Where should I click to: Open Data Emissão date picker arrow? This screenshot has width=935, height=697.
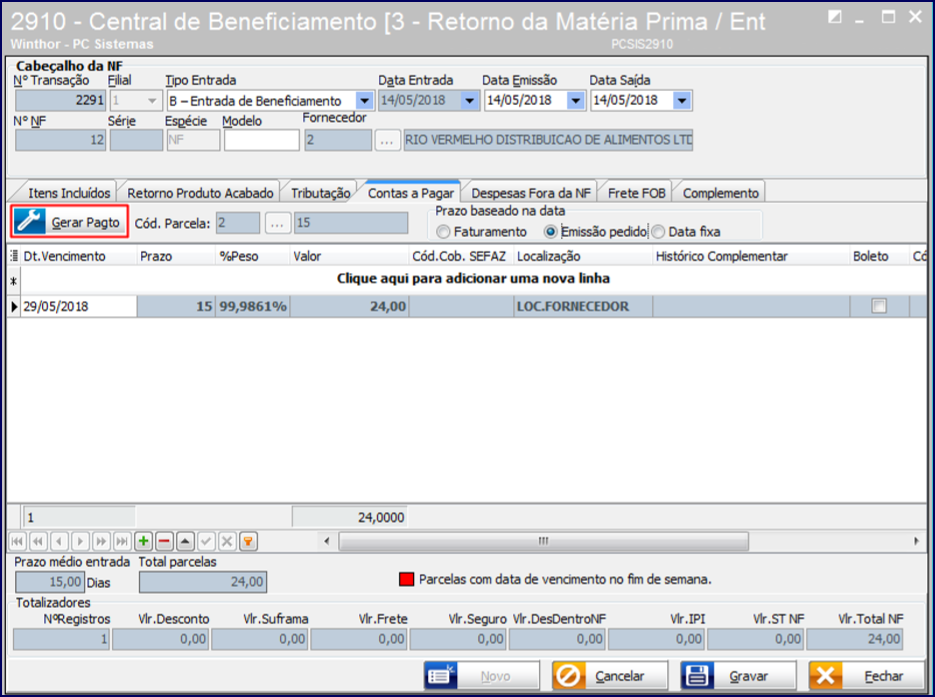tap(575, 101)
